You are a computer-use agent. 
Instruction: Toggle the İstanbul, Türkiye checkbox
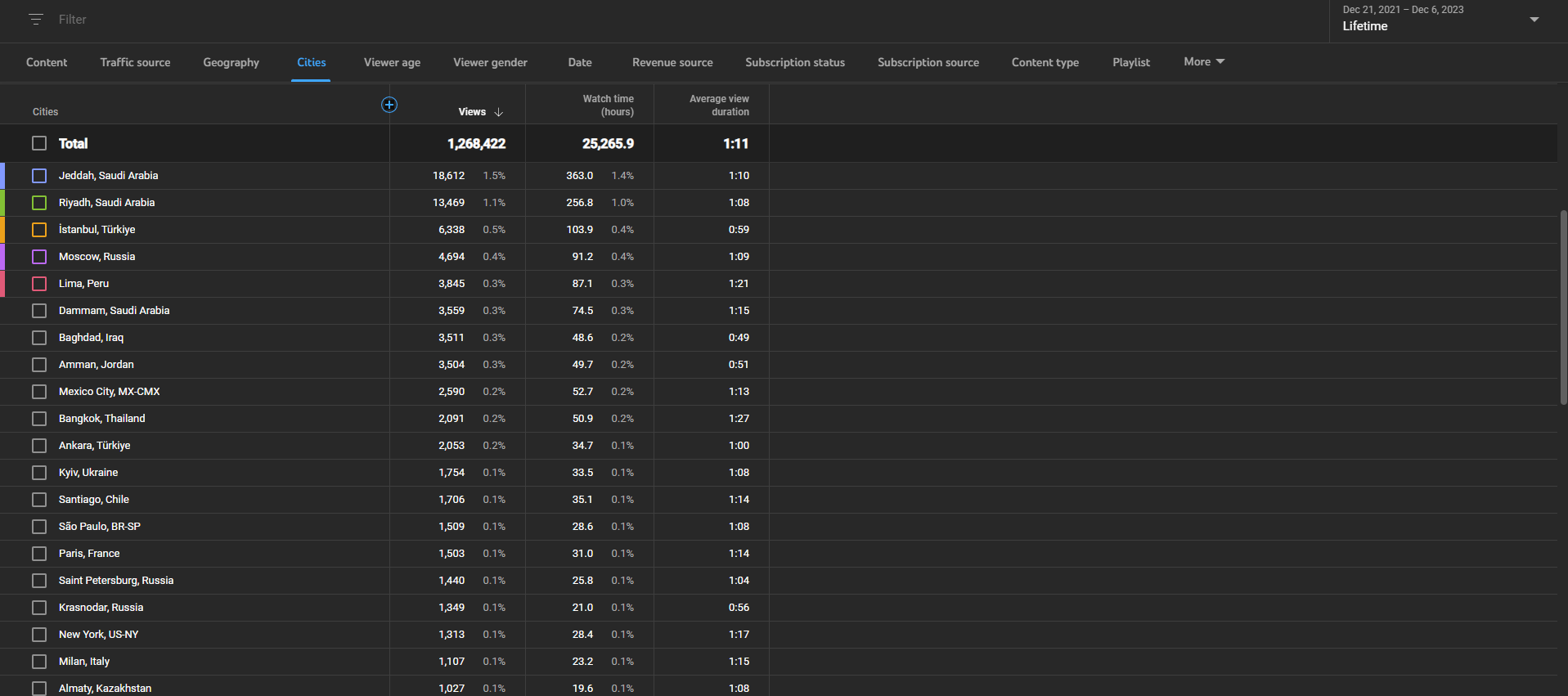pyautogui.click(x=39, y=230)
